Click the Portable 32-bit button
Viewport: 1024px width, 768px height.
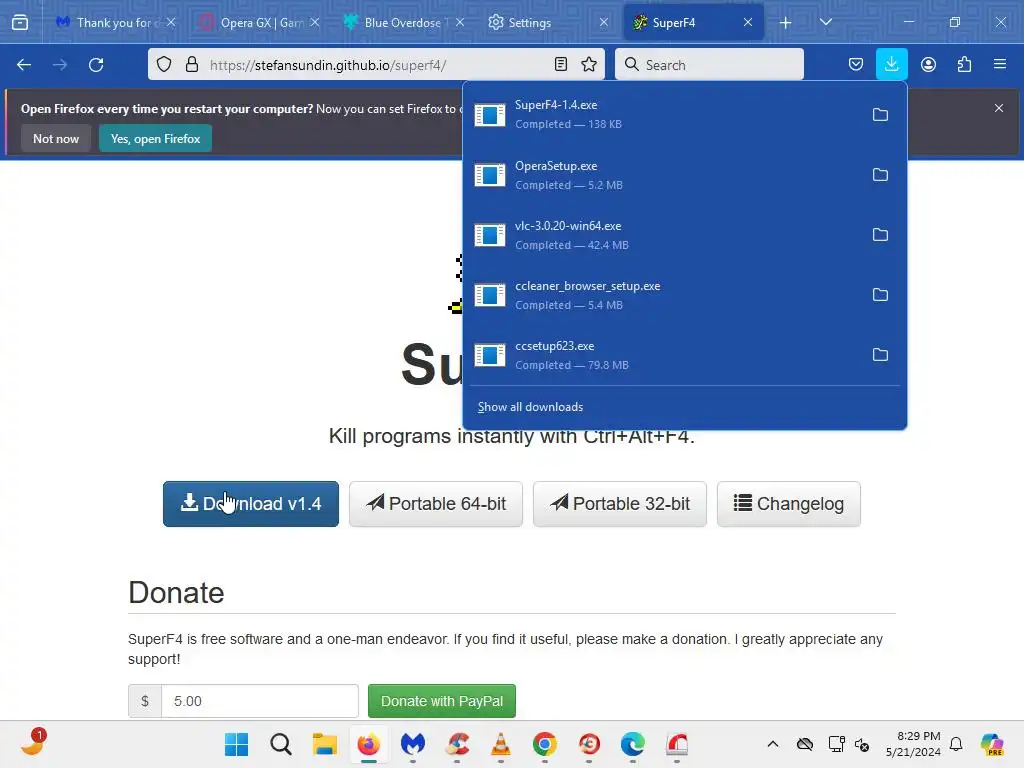(620, 504)
